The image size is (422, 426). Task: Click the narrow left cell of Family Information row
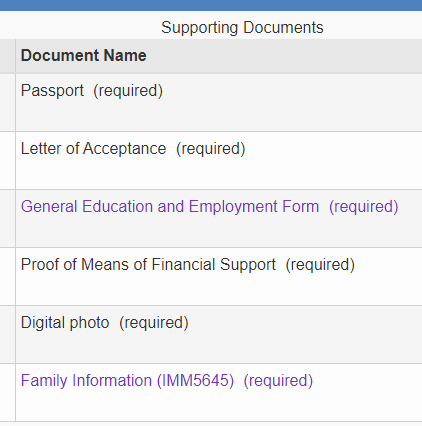(7, 393)
